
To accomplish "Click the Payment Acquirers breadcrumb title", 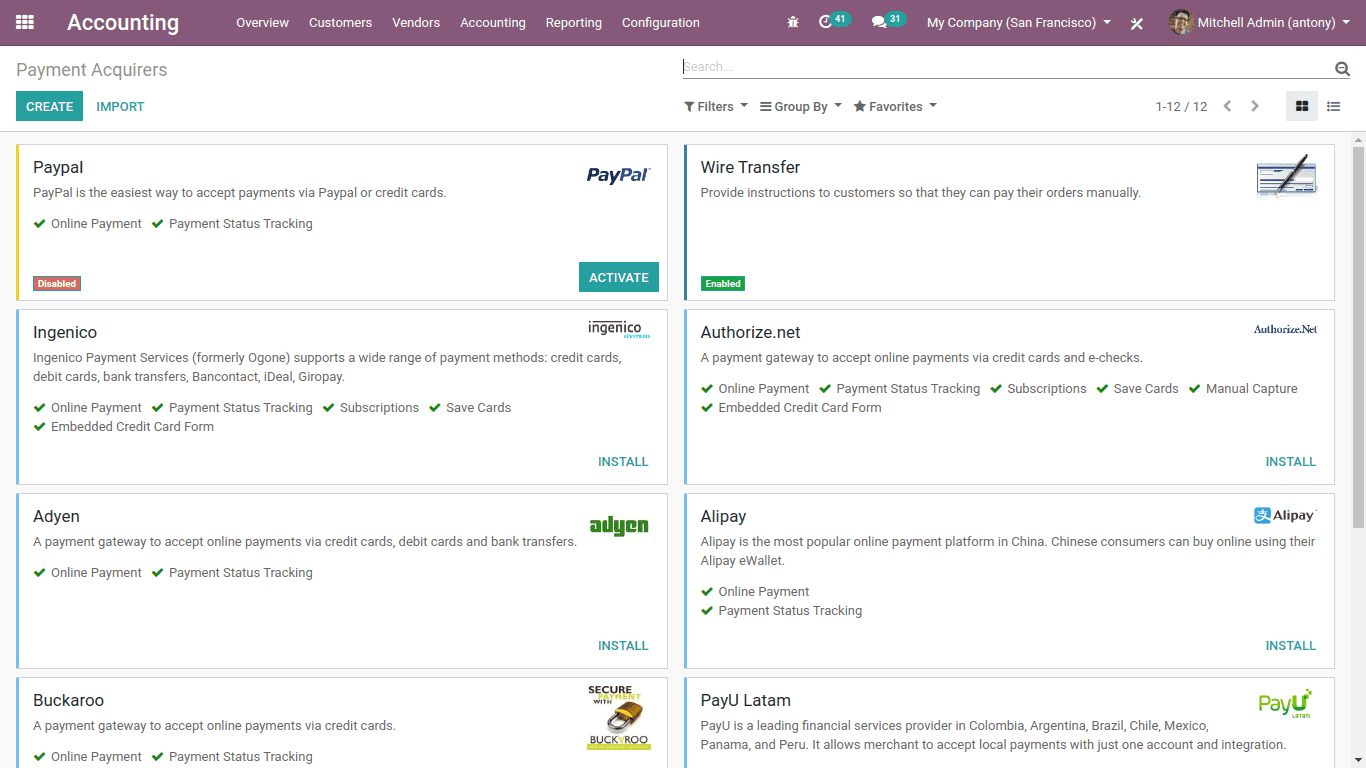I will click(x=92, y=70).
